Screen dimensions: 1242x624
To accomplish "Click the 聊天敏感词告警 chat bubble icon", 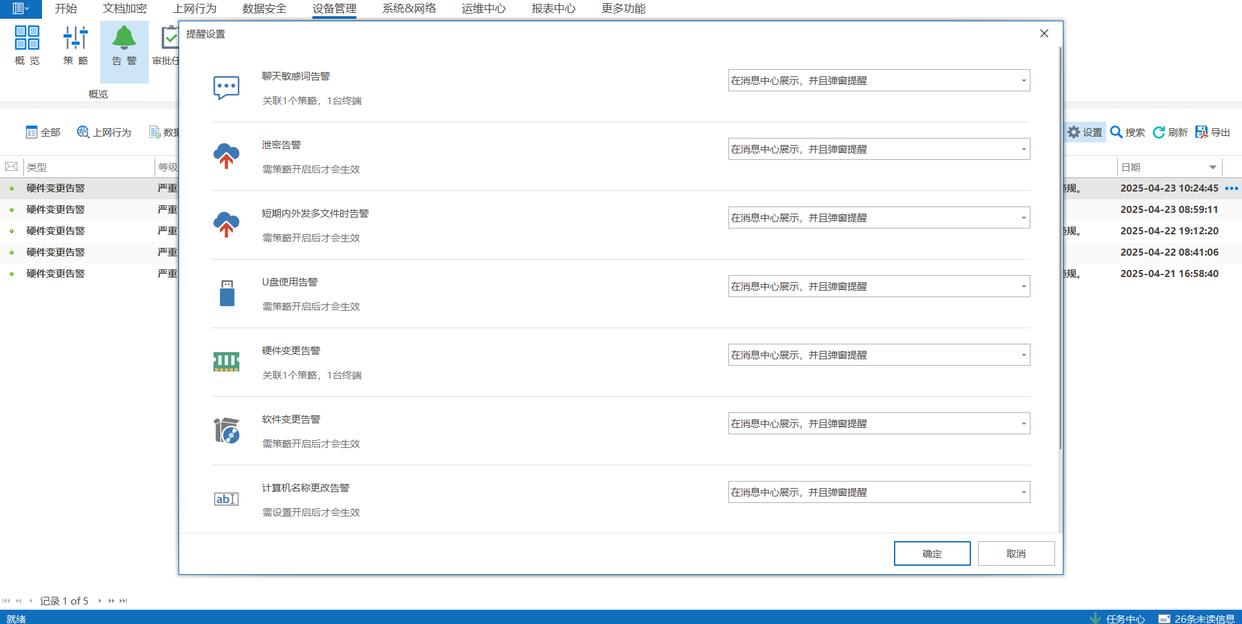I will pos(227,88).
